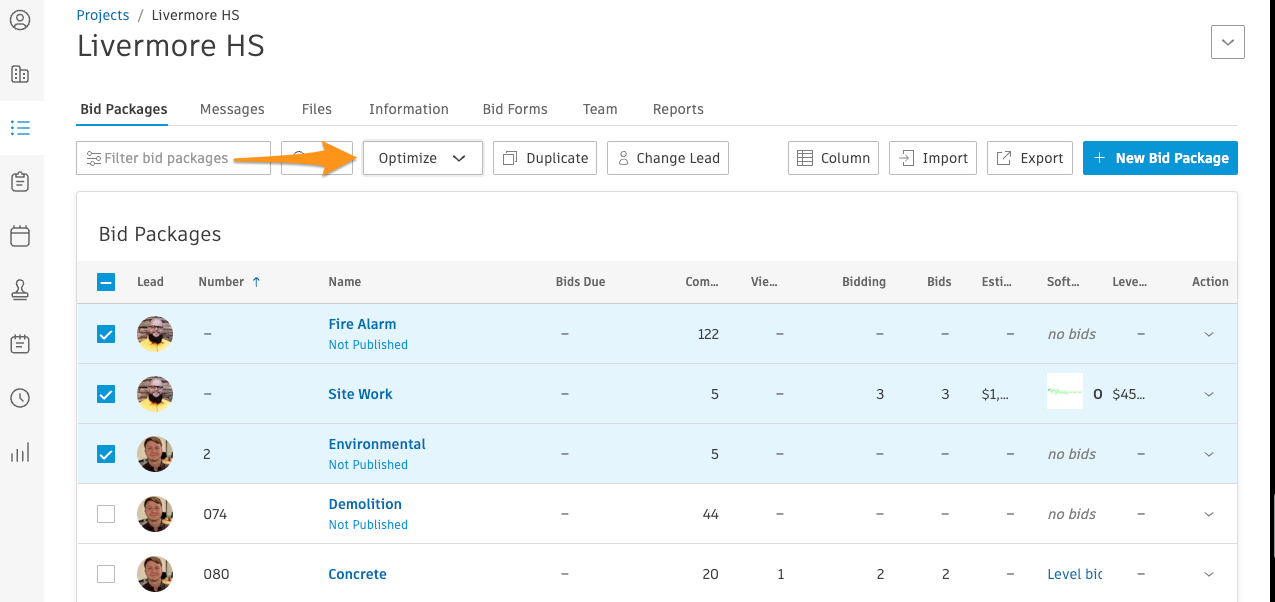Open the account profile icon in sidebar
The image size is (1275, 602).
[20, 19]
